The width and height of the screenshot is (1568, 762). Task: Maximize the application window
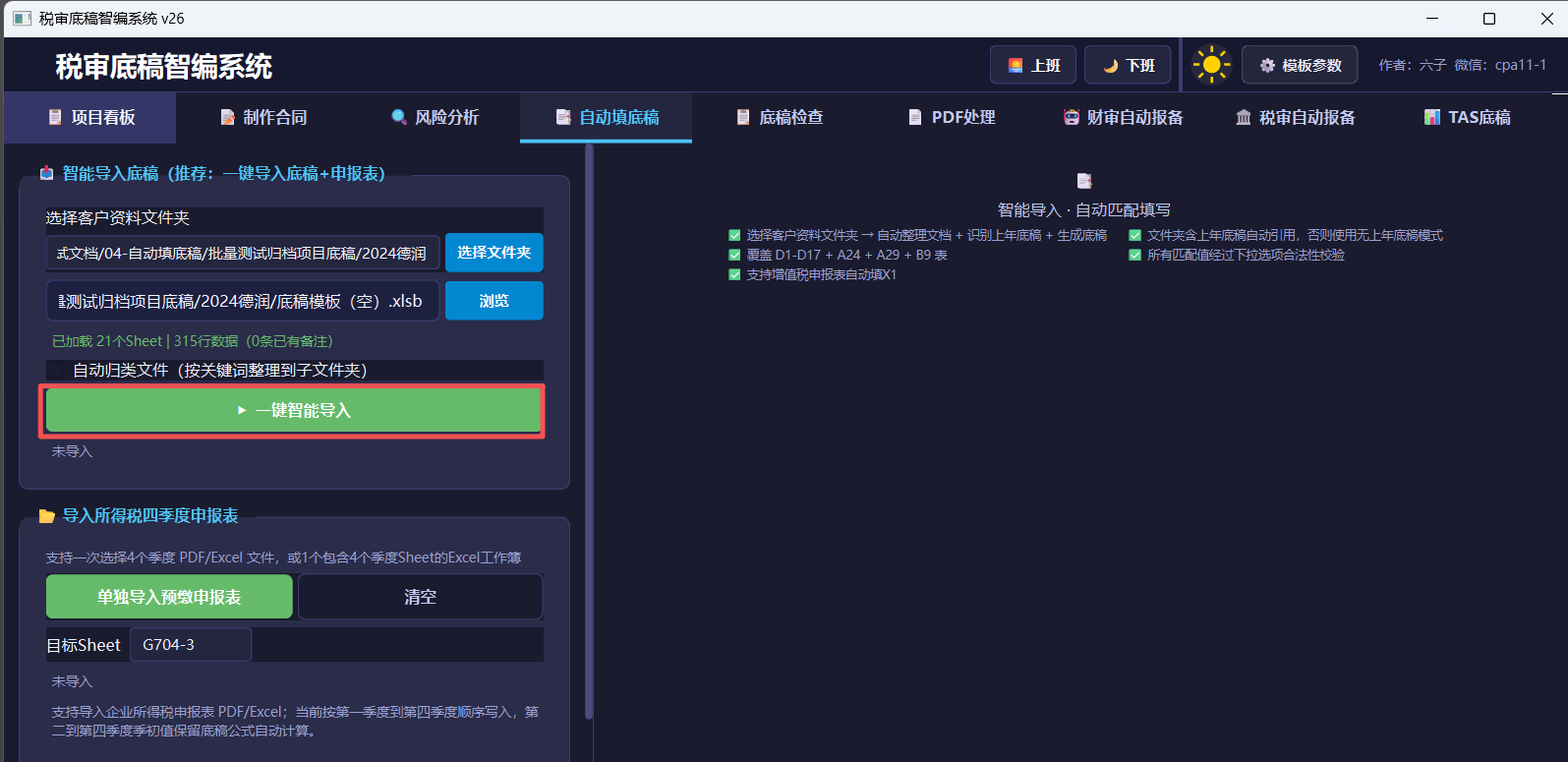[1489, 19]
